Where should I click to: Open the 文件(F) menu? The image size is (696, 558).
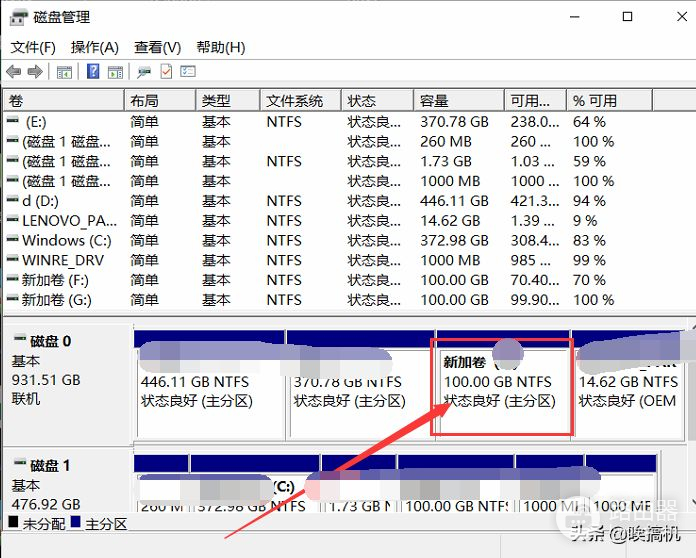33,47
